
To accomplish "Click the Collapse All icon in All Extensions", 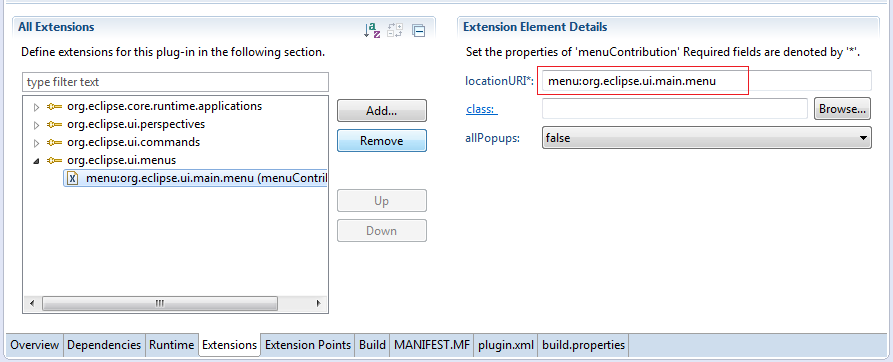I will tap(419, 31).
